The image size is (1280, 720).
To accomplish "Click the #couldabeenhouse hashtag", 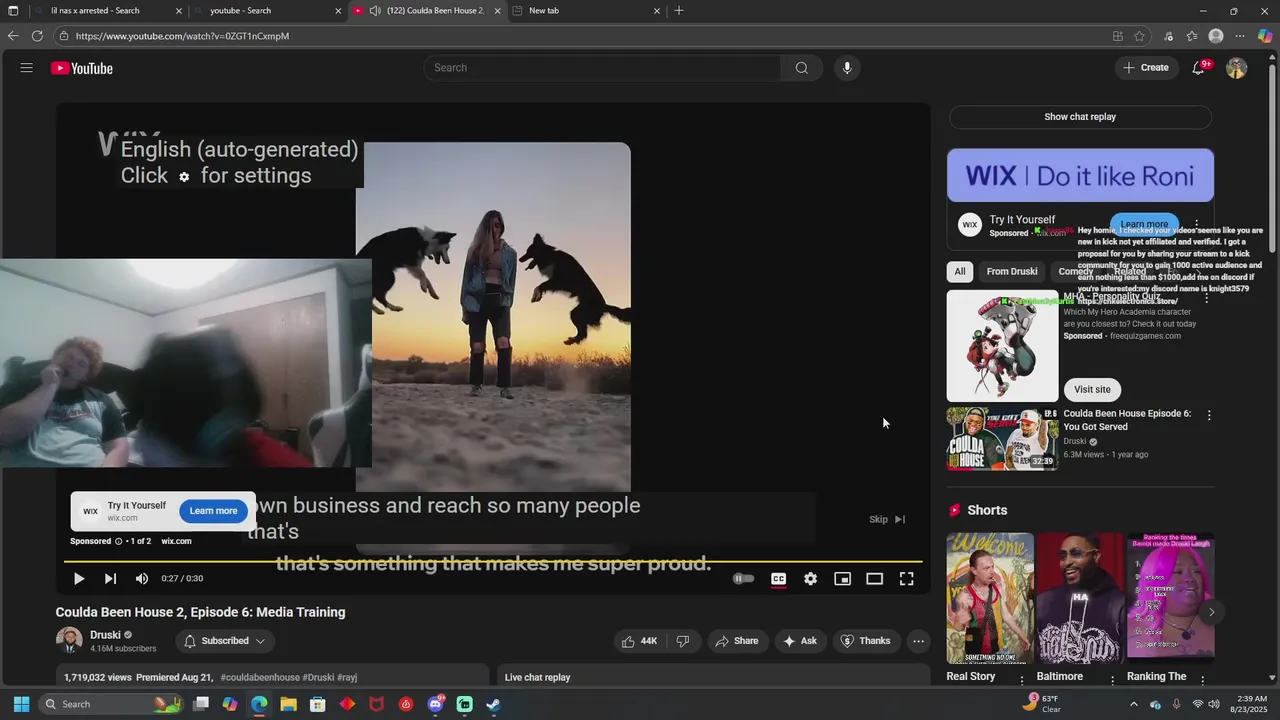I will [260, 677].
